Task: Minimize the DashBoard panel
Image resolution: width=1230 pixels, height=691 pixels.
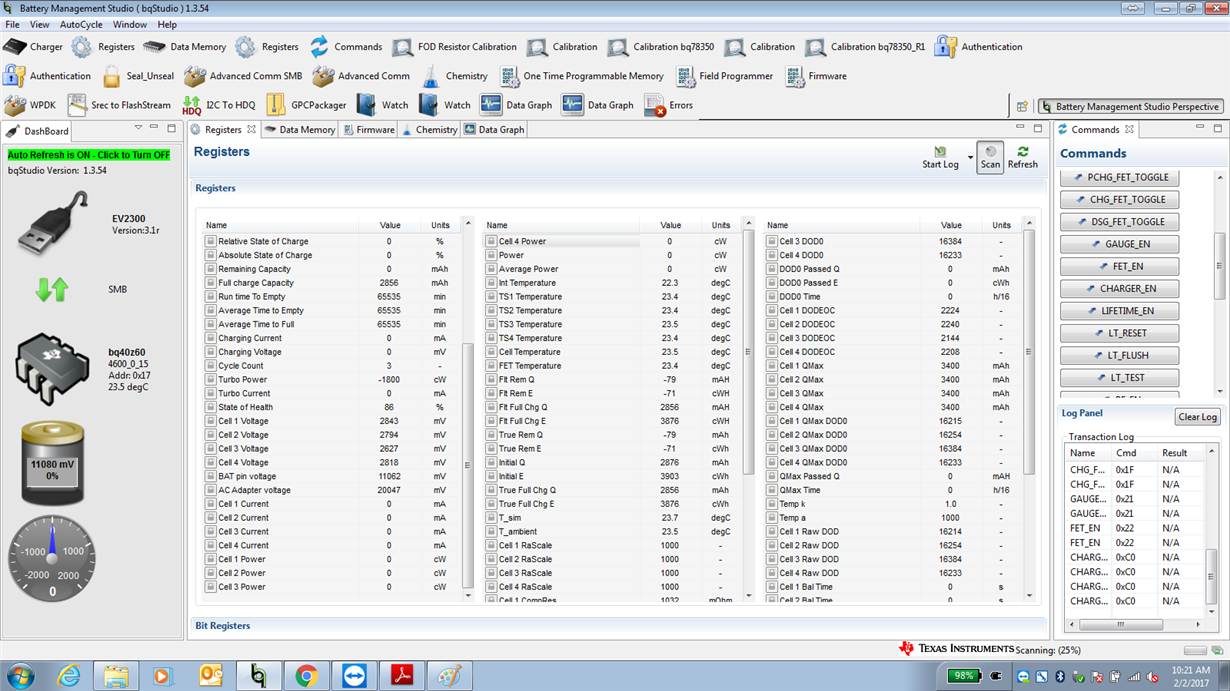Action: click(154, 128)
